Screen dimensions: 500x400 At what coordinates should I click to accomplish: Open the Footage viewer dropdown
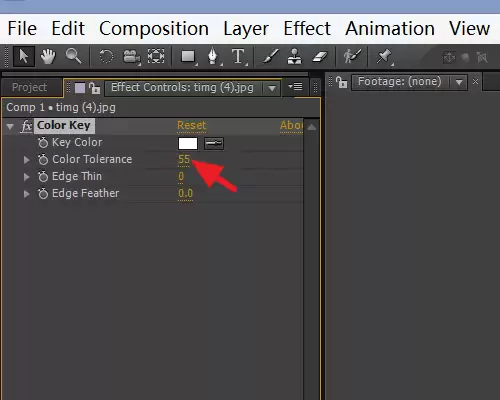(x=459, y=82)
